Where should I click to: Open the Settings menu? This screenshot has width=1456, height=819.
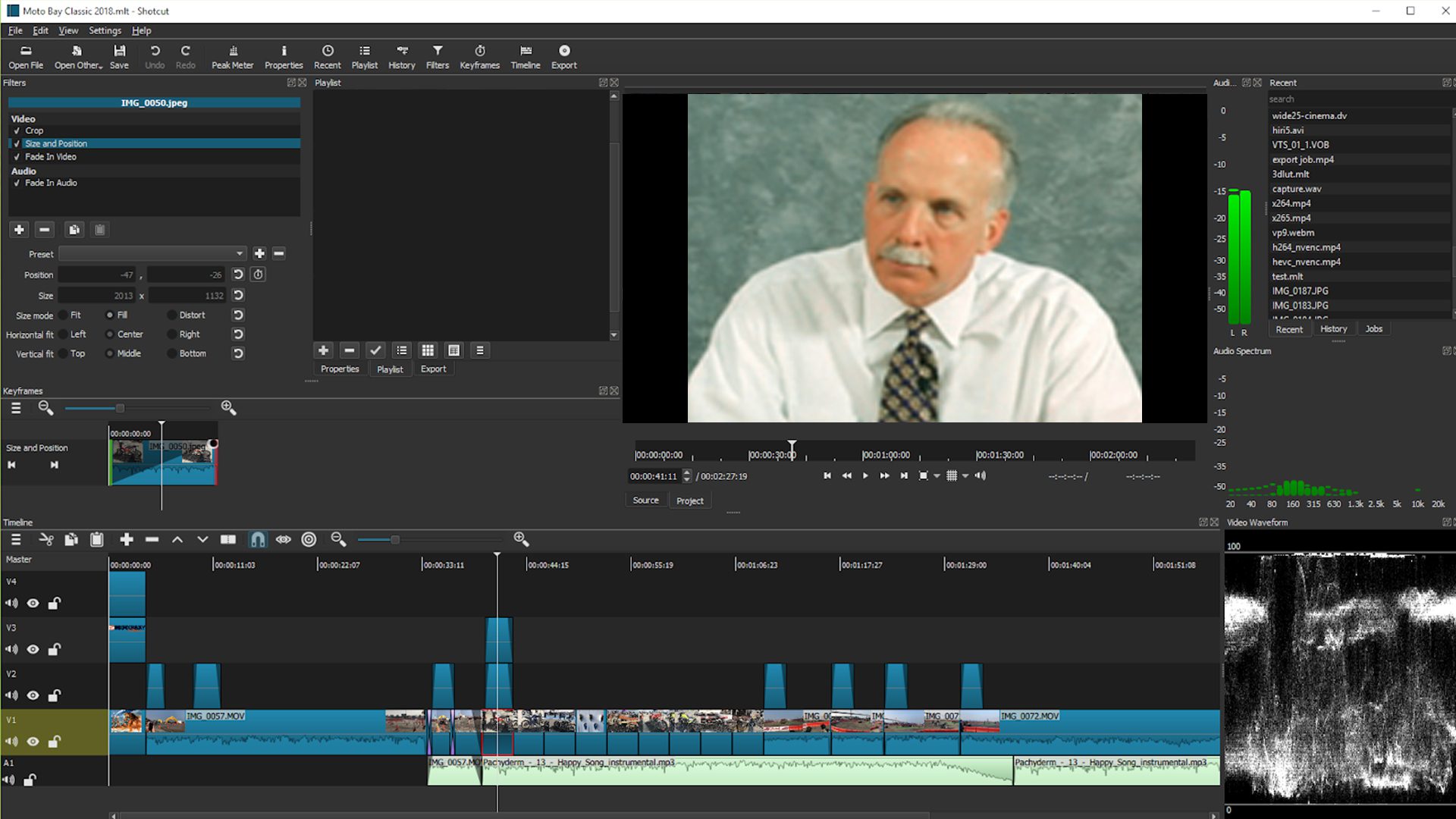click(105, 30)
